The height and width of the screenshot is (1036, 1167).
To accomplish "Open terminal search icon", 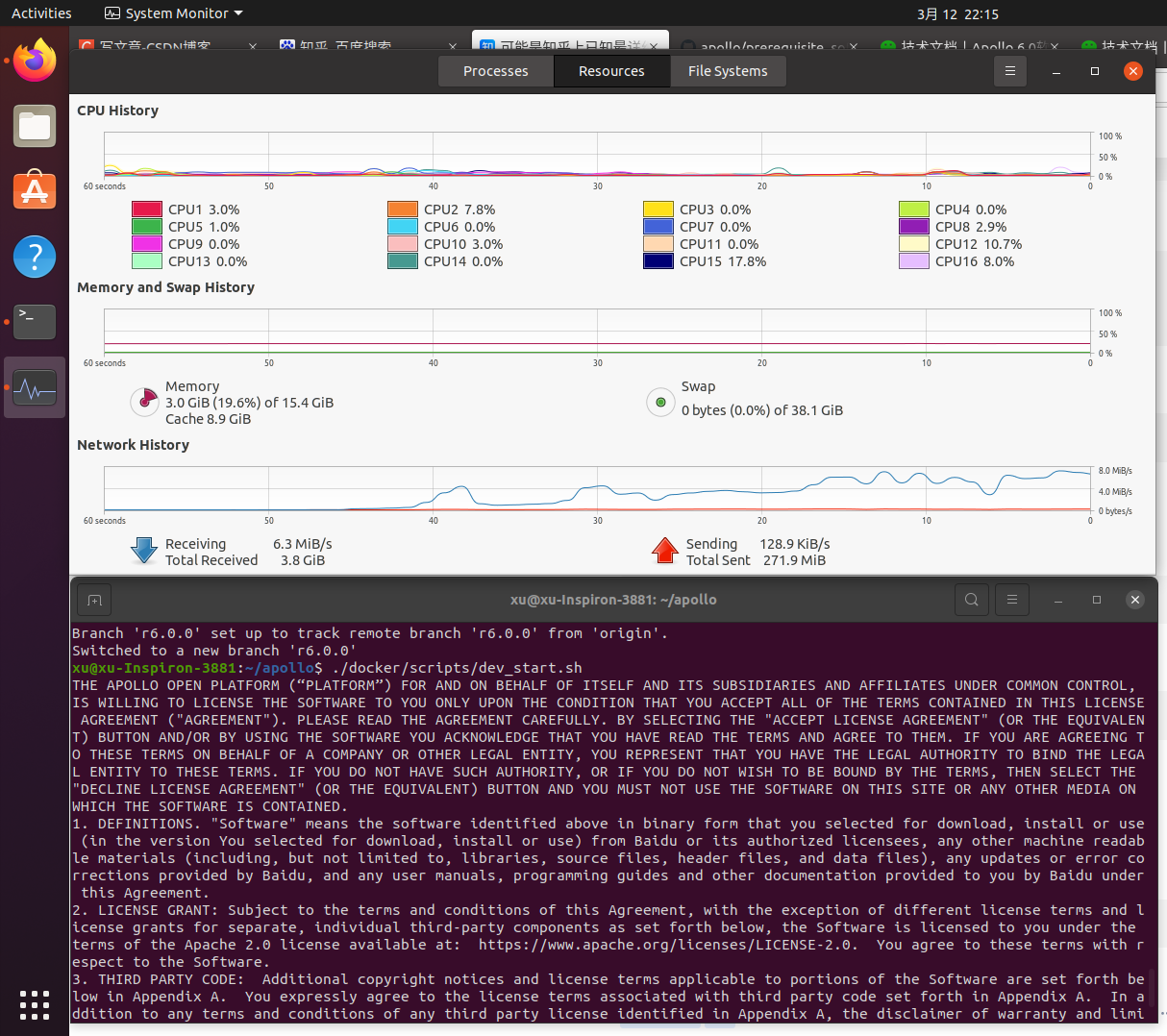I will tap(972, 600).
